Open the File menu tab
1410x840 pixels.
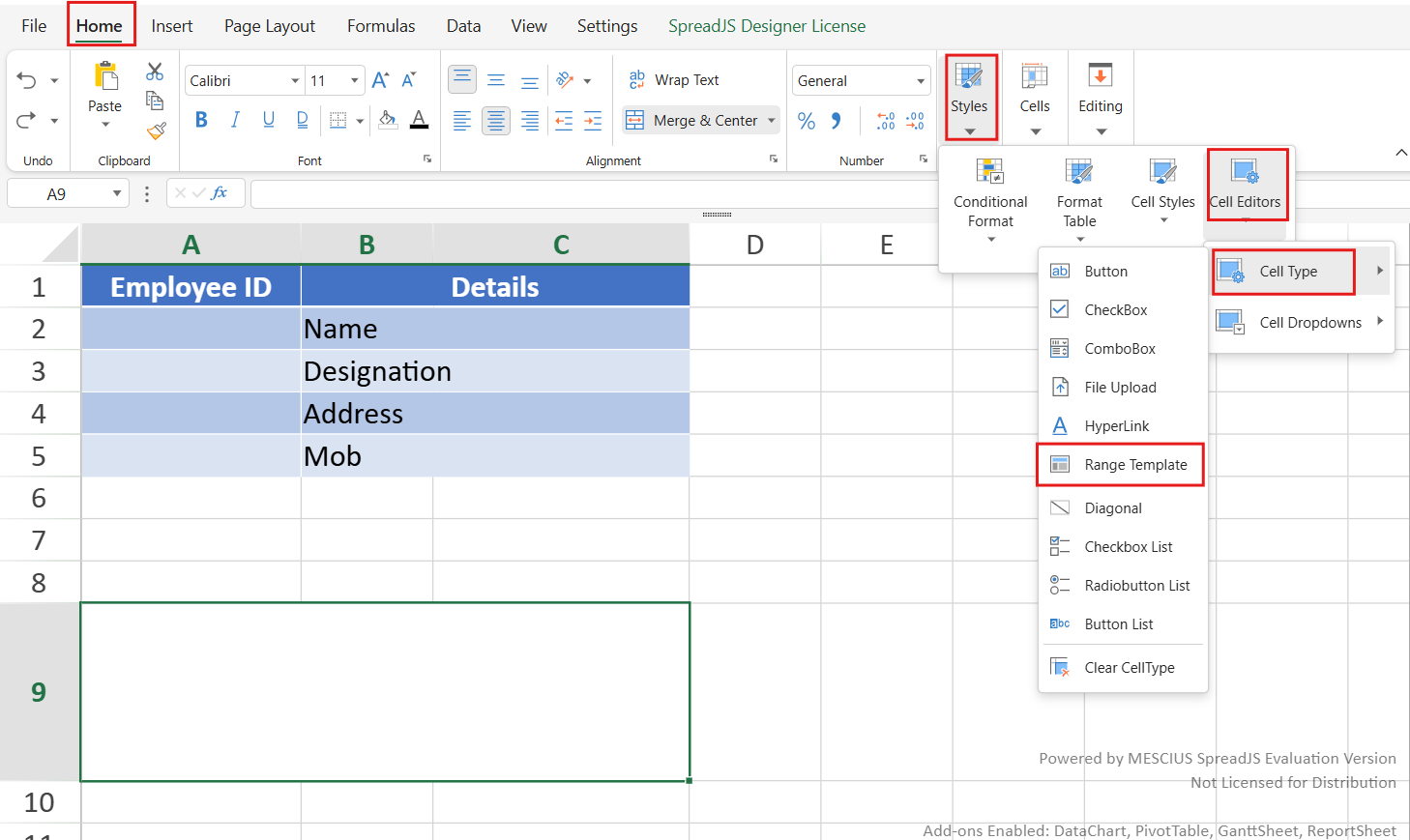pyautogui.click(x=34, y=26)
